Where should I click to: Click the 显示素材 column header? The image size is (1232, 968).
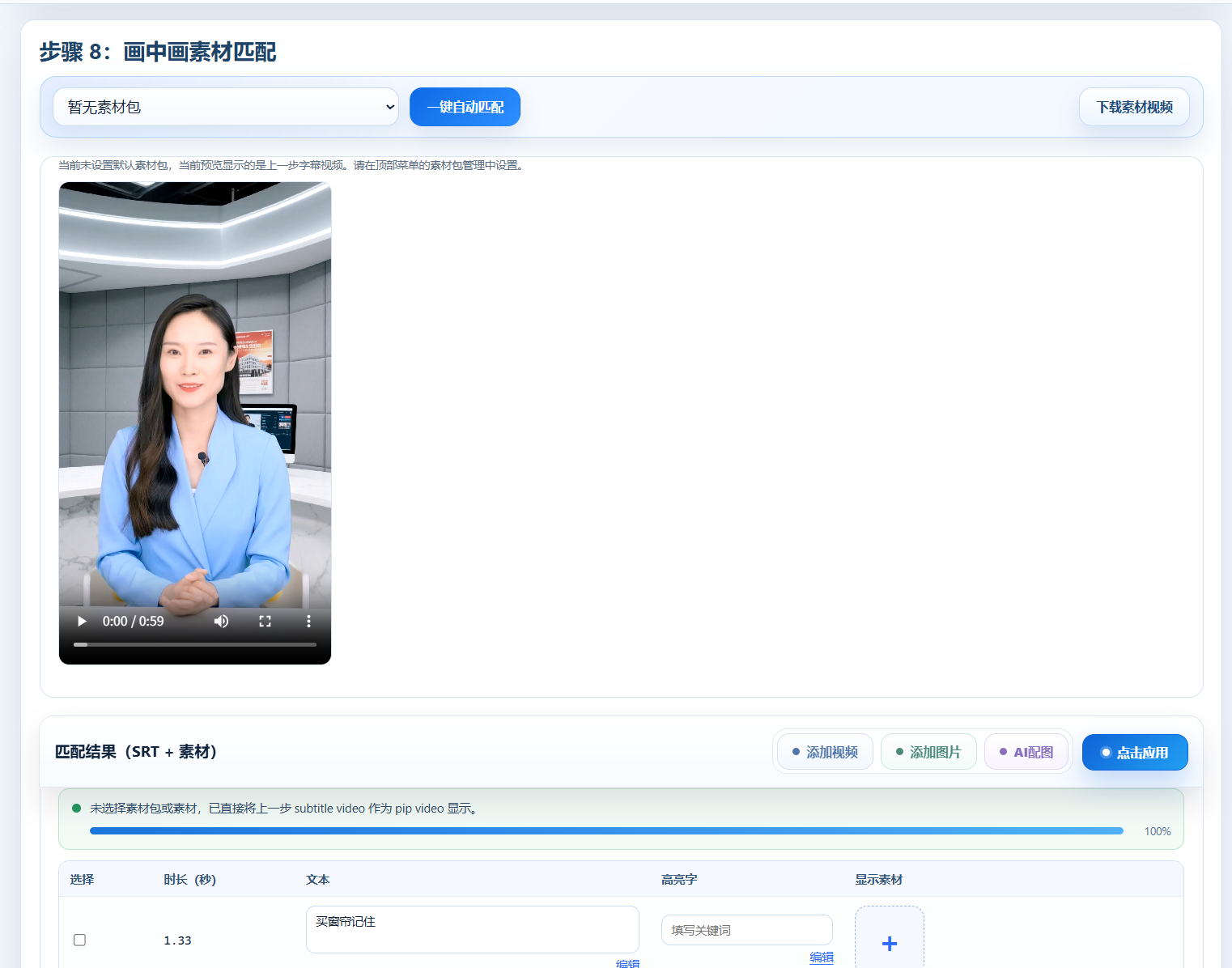click(879, 879)
